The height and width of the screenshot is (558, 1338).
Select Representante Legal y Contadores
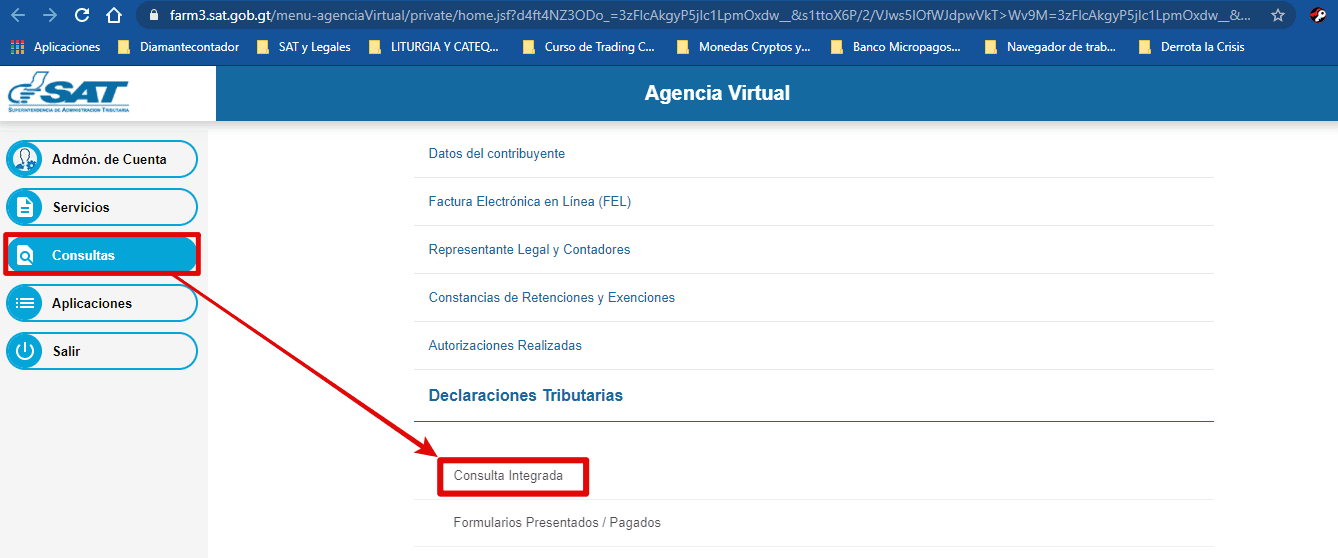pyautogui.click(x=529, y=250)
